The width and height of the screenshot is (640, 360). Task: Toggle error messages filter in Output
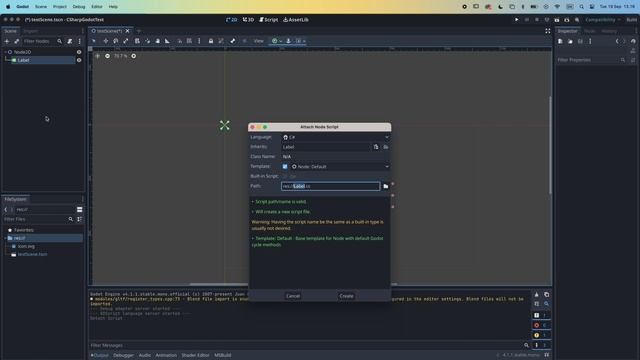click(x=541, y=325)
